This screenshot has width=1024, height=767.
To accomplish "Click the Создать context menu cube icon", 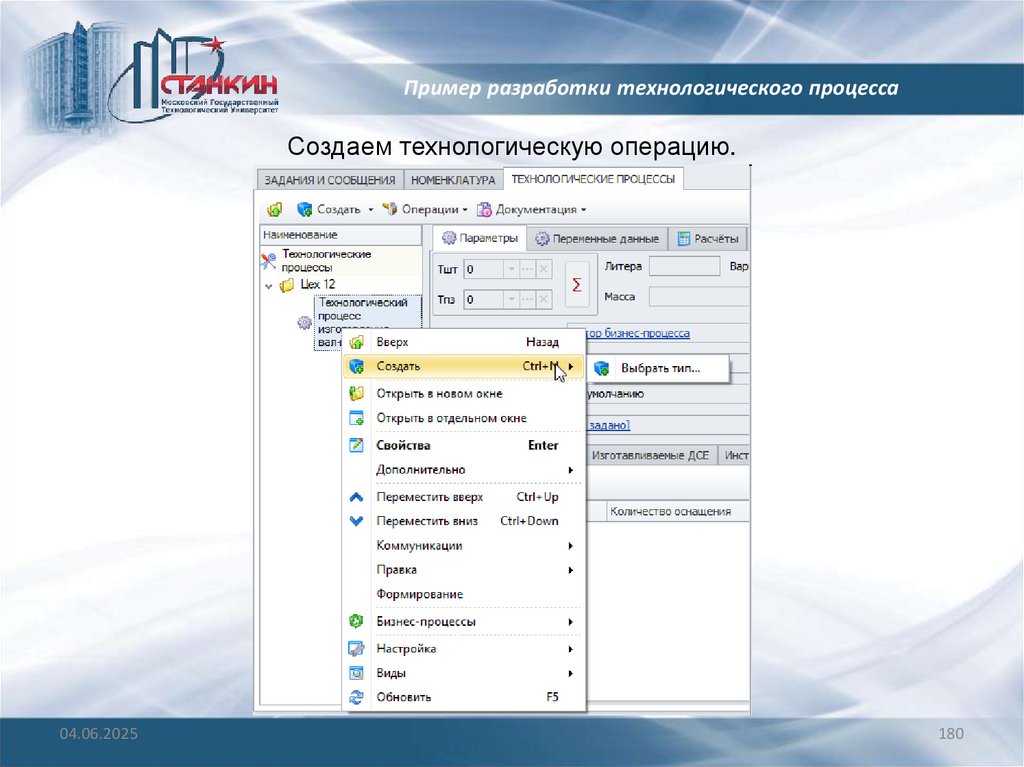I will 357,367.
